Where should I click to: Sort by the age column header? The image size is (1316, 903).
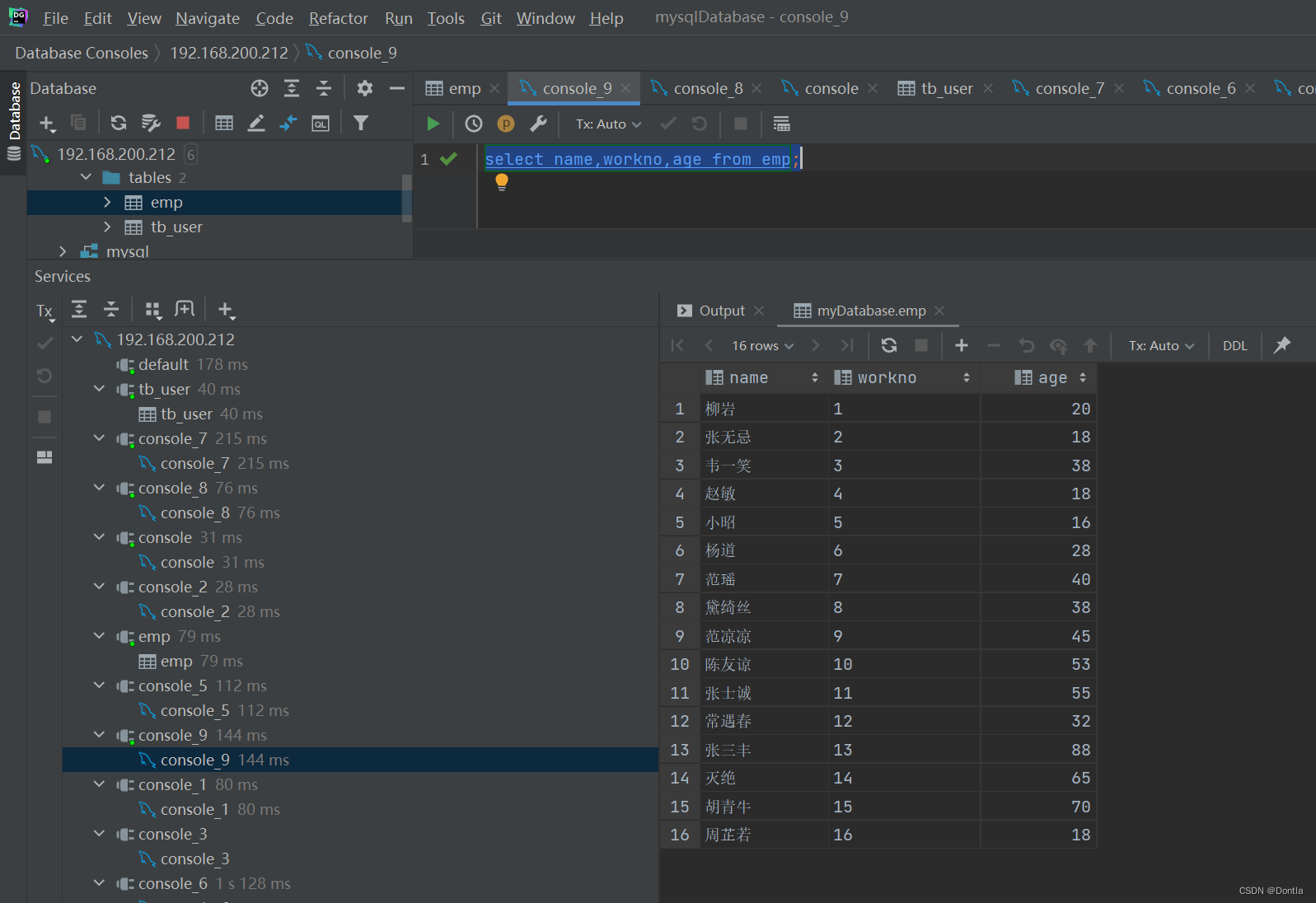(x=1038, y=377)
